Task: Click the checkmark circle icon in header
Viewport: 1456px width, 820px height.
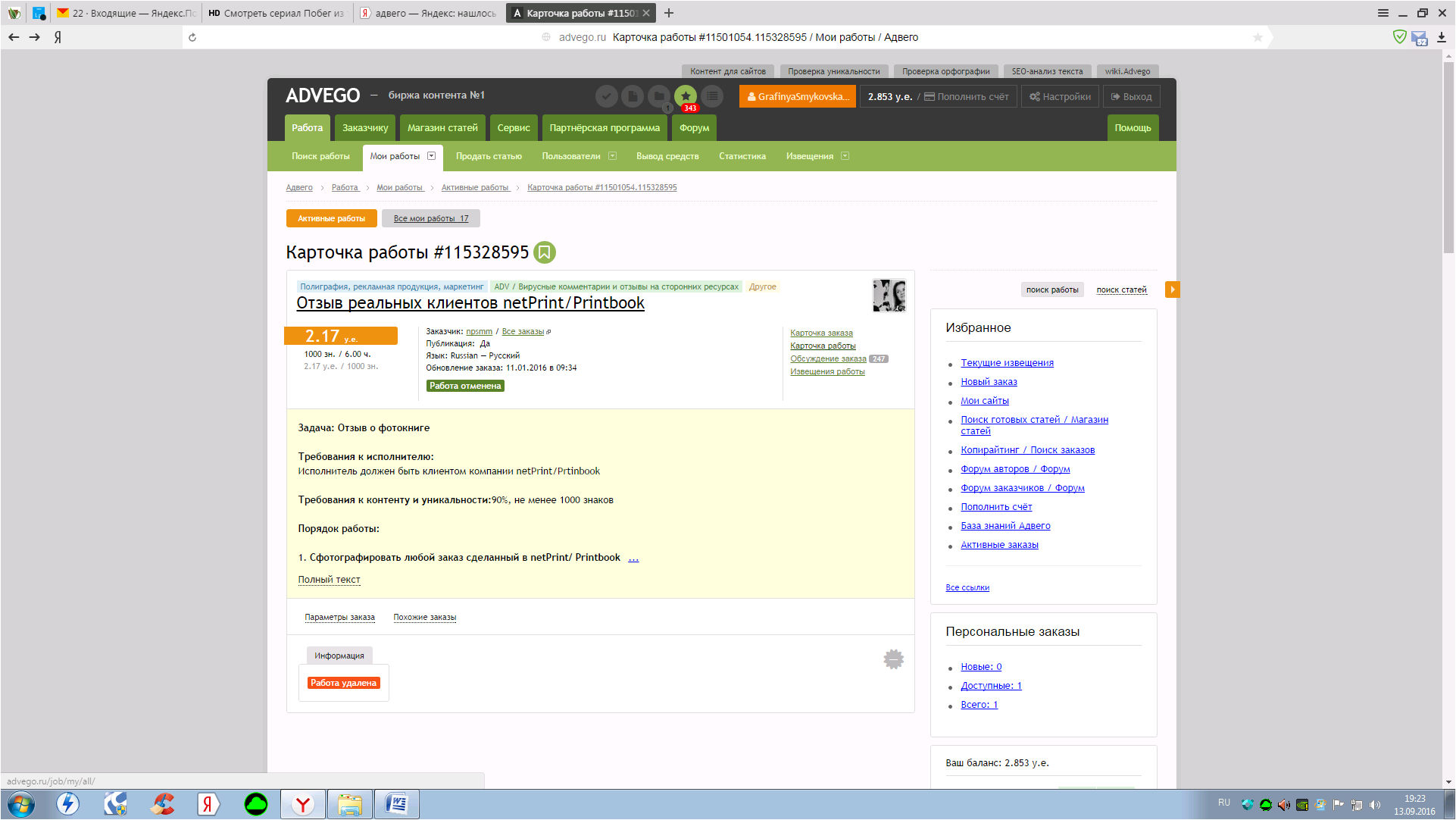Action: pyautogui.click(x=606, y=96)
